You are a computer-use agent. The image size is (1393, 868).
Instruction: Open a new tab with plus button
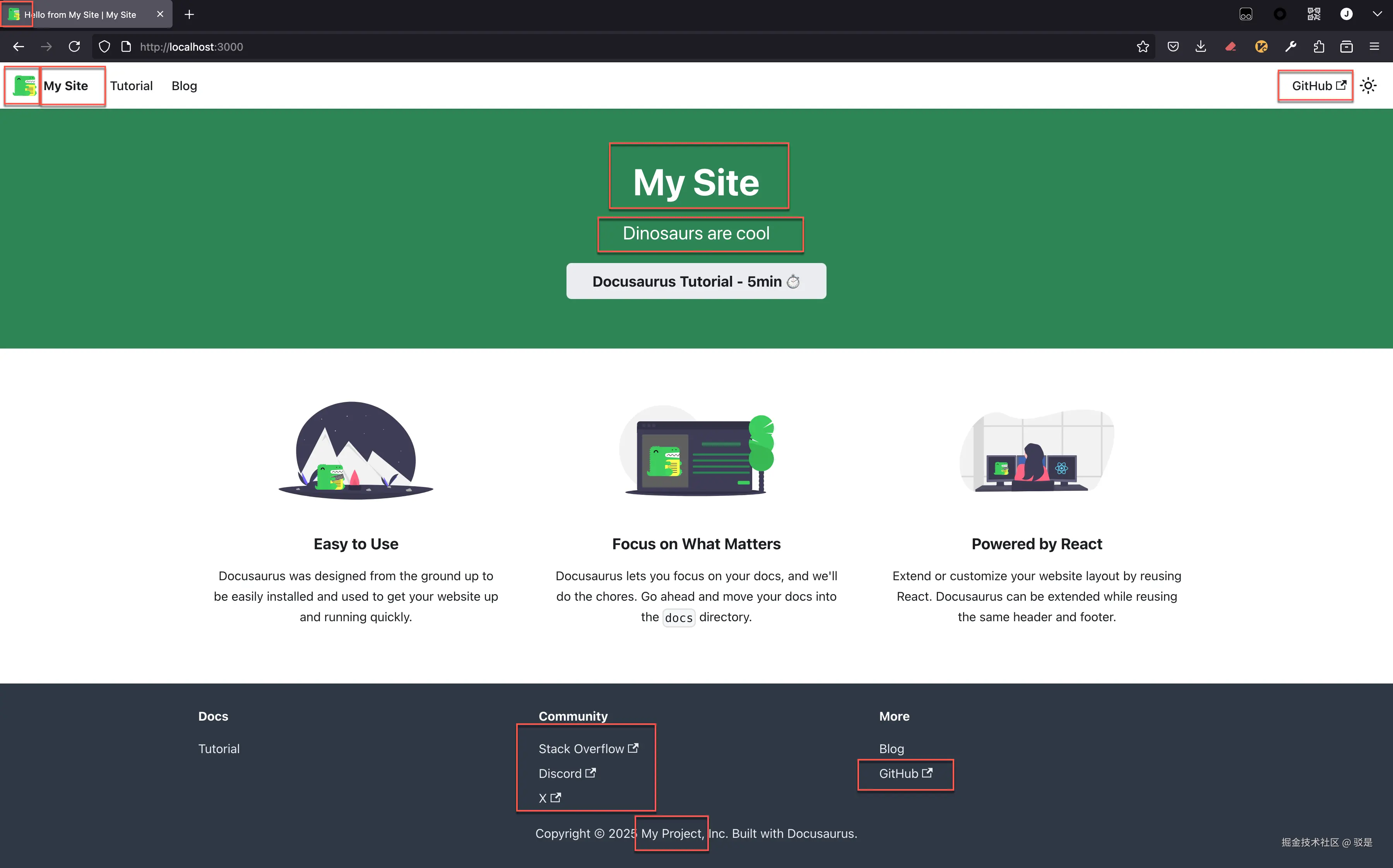coord(189,14)
